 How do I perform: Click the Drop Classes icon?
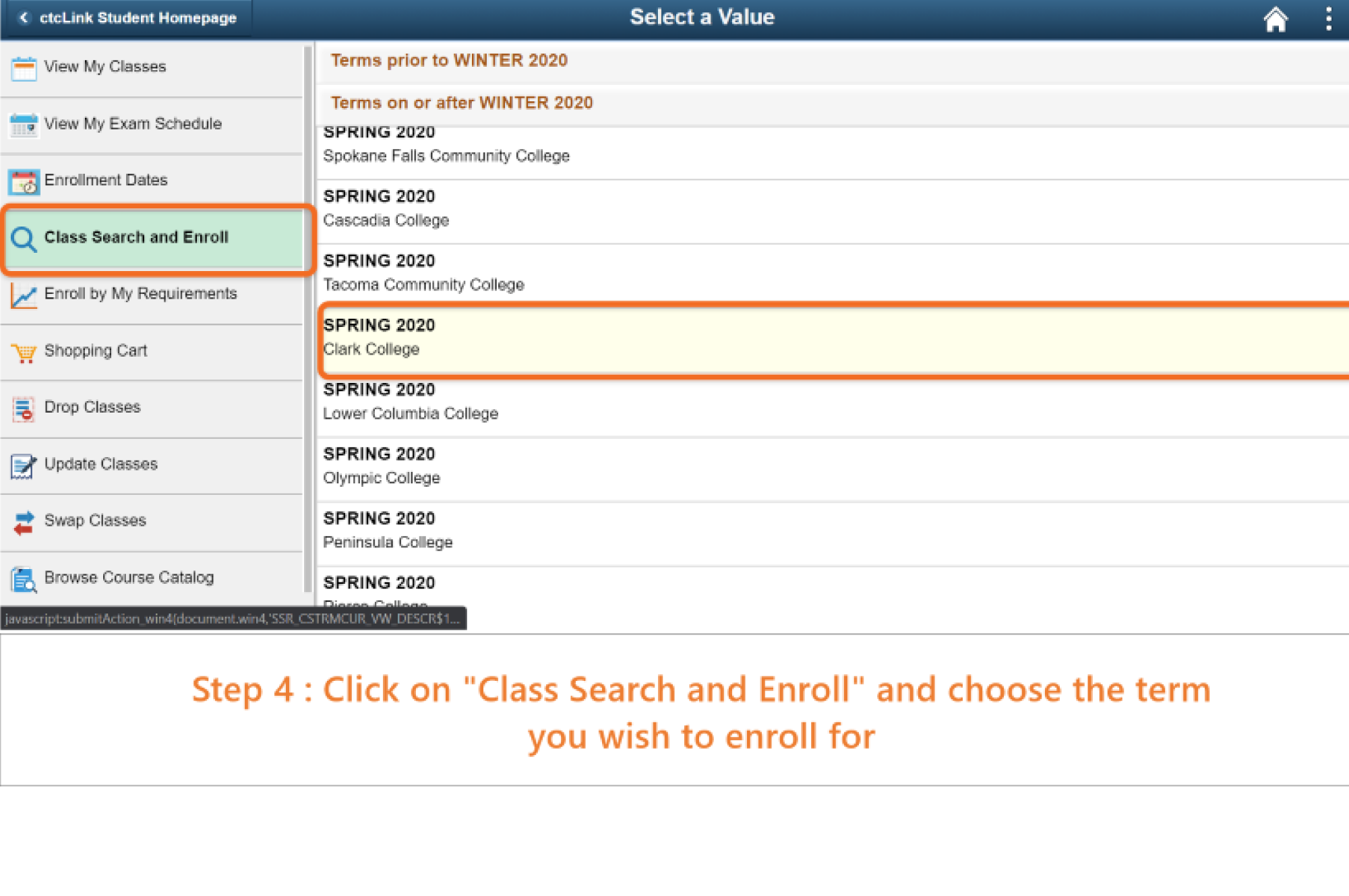pos(24,409)
